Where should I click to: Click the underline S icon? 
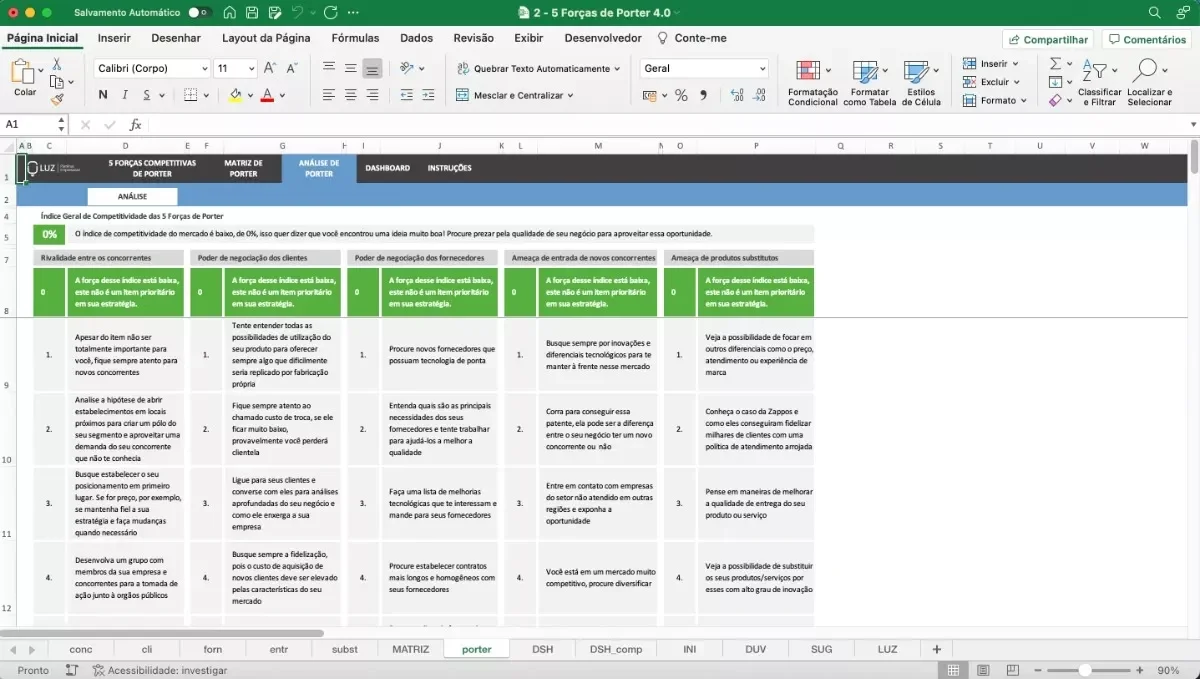147,95
